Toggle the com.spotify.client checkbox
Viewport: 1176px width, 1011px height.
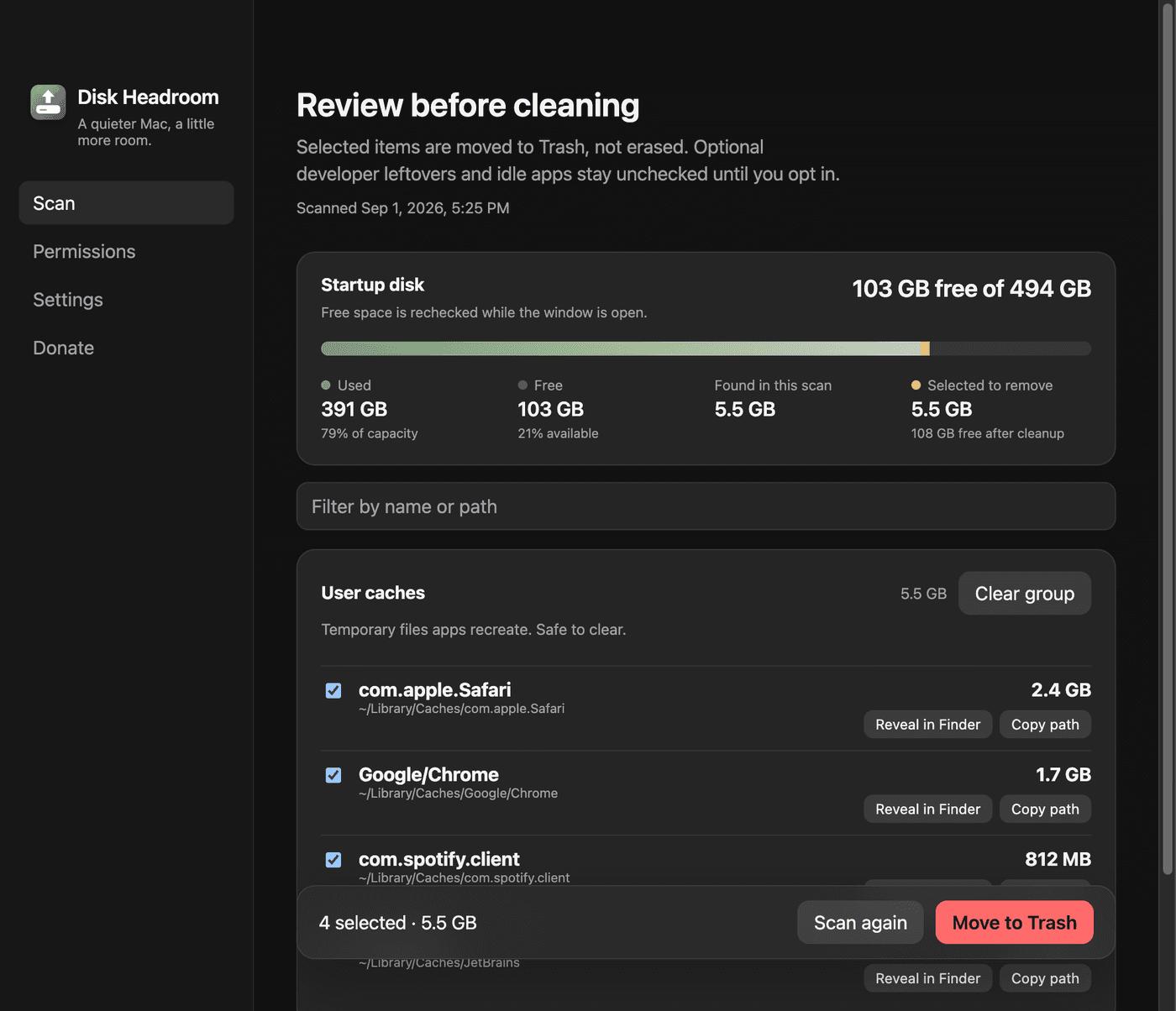tap(333, 860)
